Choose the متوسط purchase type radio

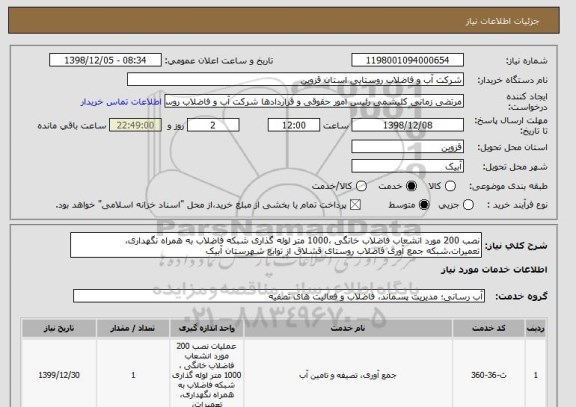424,205
